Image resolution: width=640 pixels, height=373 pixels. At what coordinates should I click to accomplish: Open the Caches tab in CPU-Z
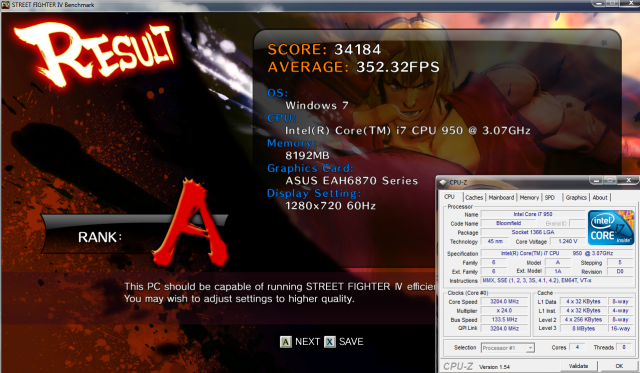pyautogui.click(x=474, y=198)
